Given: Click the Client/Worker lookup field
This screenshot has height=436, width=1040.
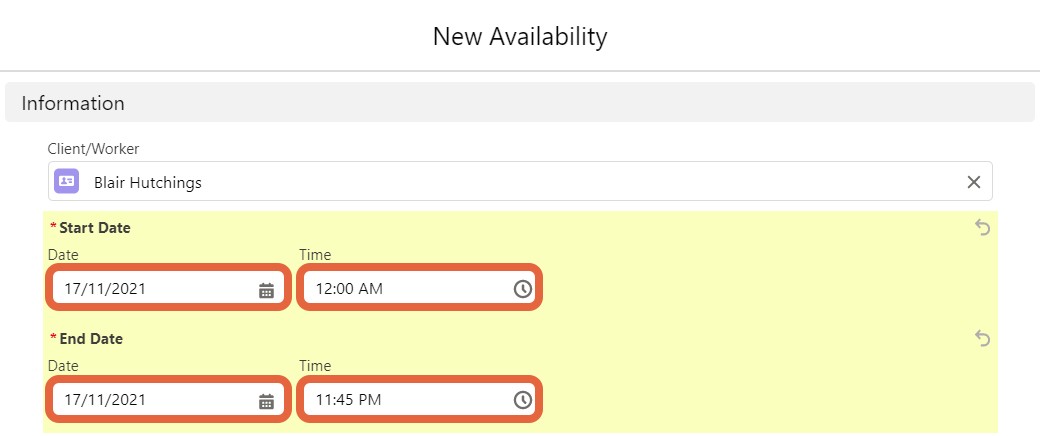Looking at the screenshot, I should (520, 181).
